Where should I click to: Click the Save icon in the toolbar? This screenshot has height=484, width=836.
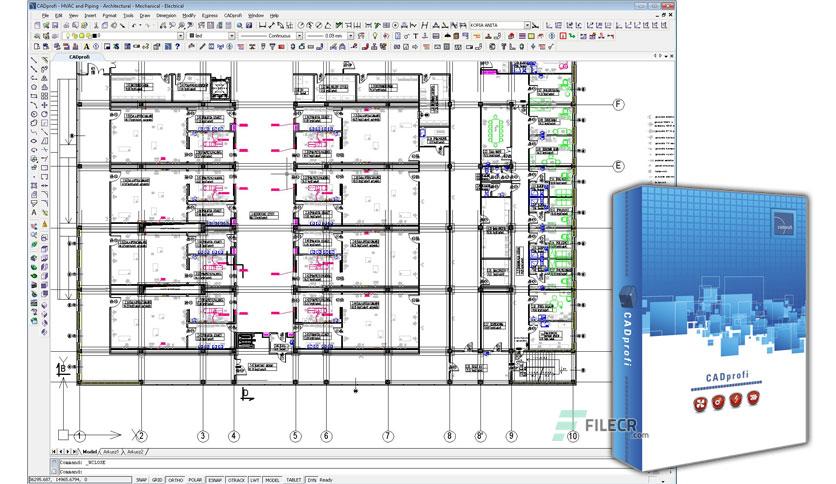[55, 25]
